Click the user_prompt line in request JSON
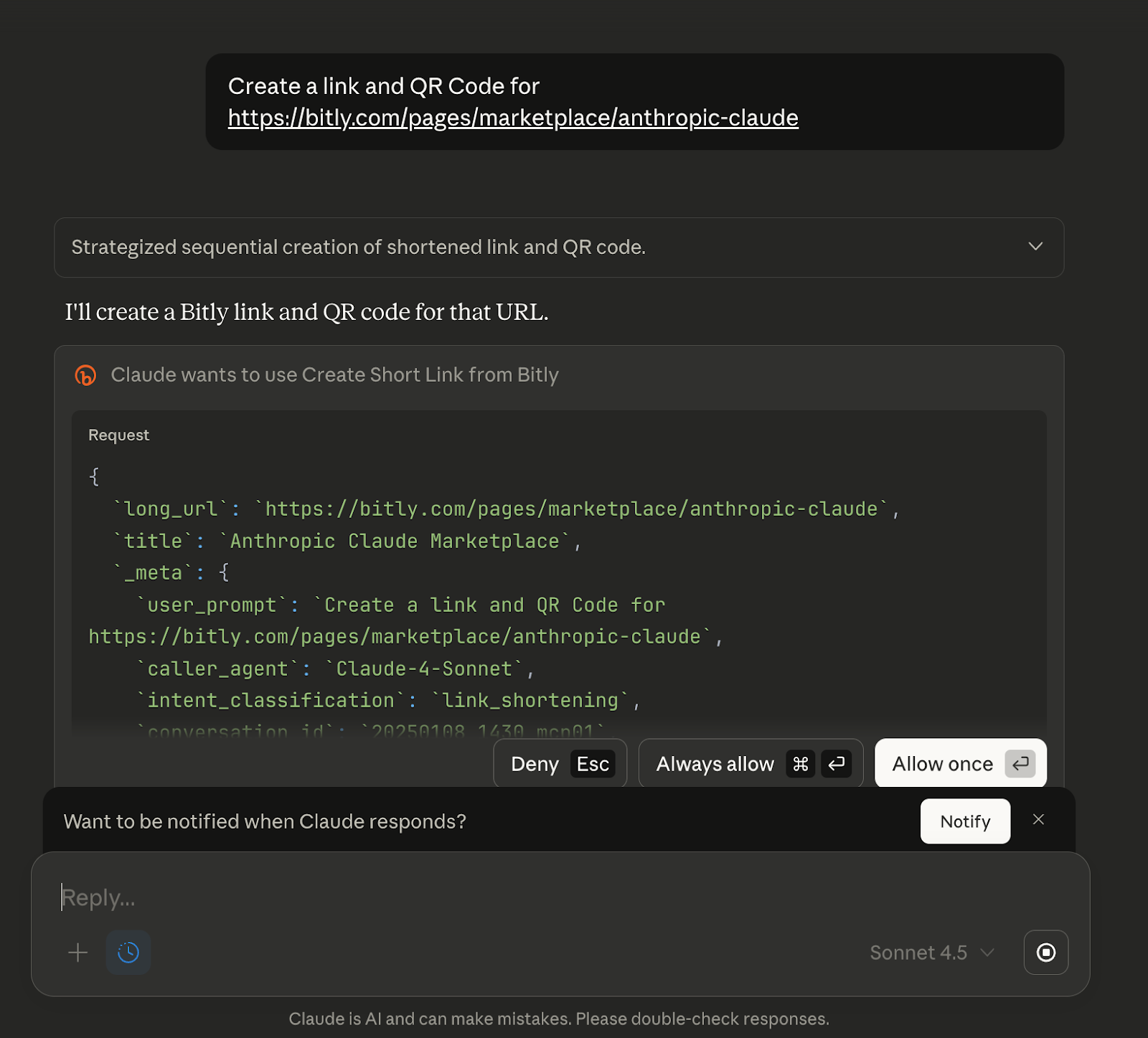 pos(406,621)
